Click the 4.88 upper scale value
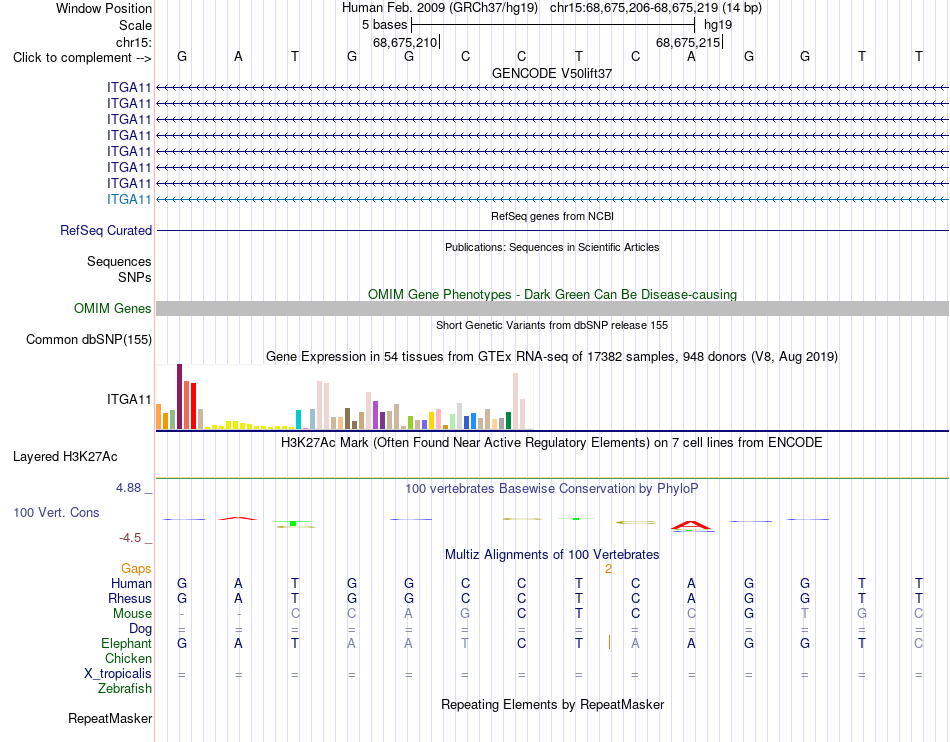 [x=128, y=488]
